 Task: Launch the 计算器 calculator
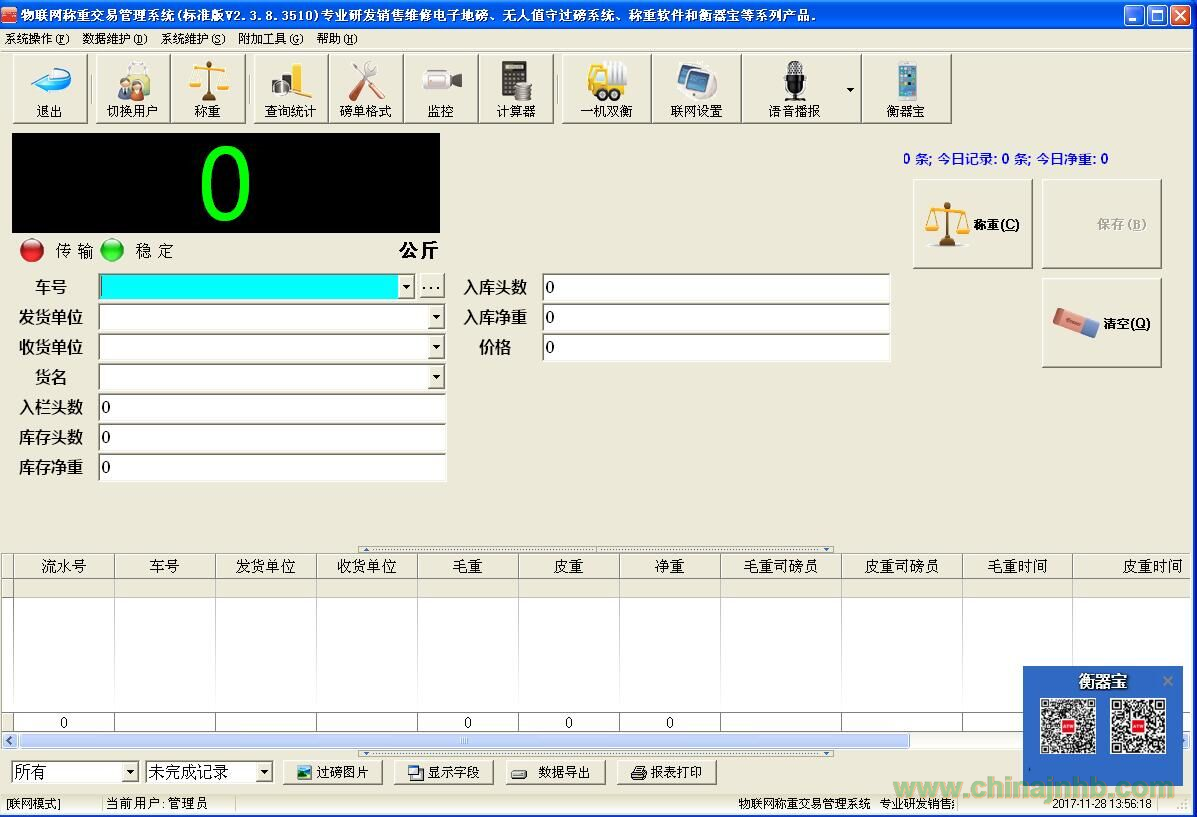click(x=516, y=89)
